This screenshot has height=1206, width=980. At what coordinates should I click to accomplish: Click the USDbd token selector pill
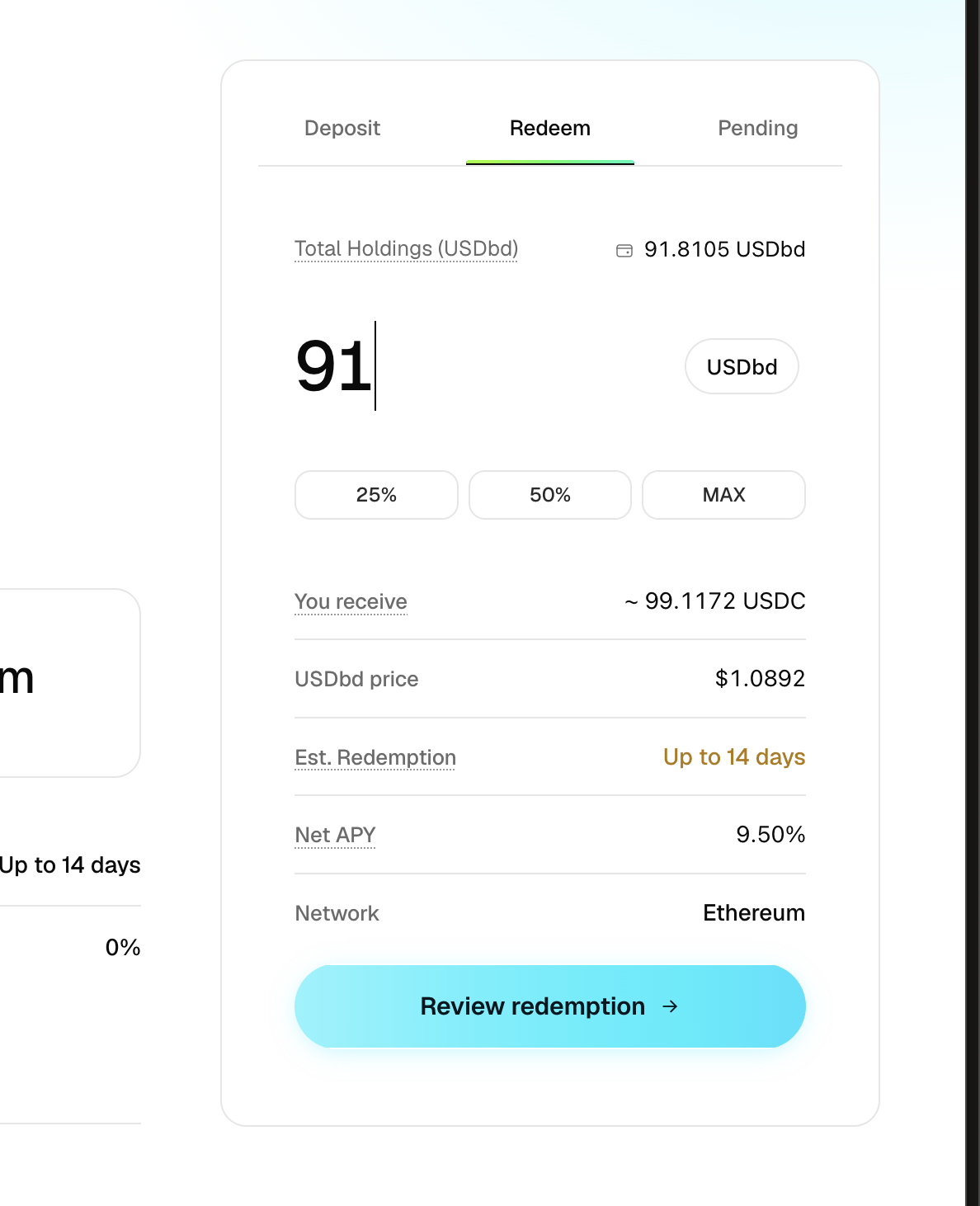[x=742, y=366]
